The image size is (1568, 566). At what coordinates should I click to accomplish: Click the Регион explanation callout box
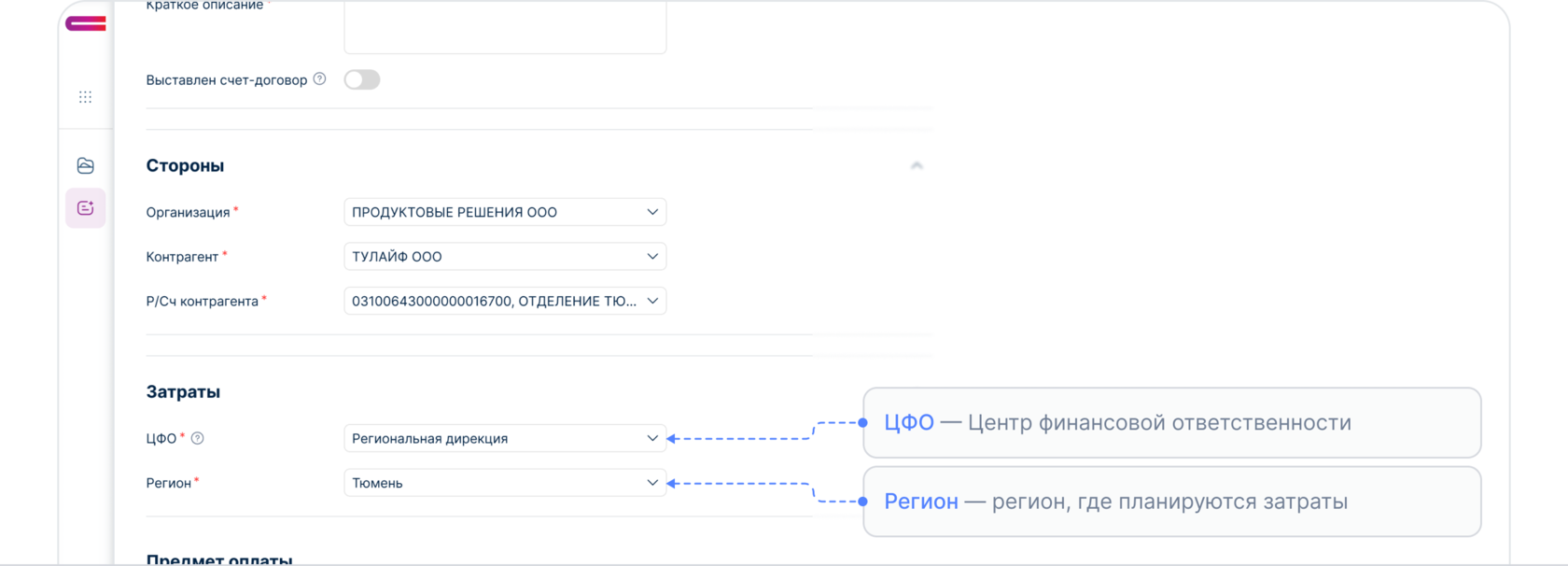[1171, 502]
